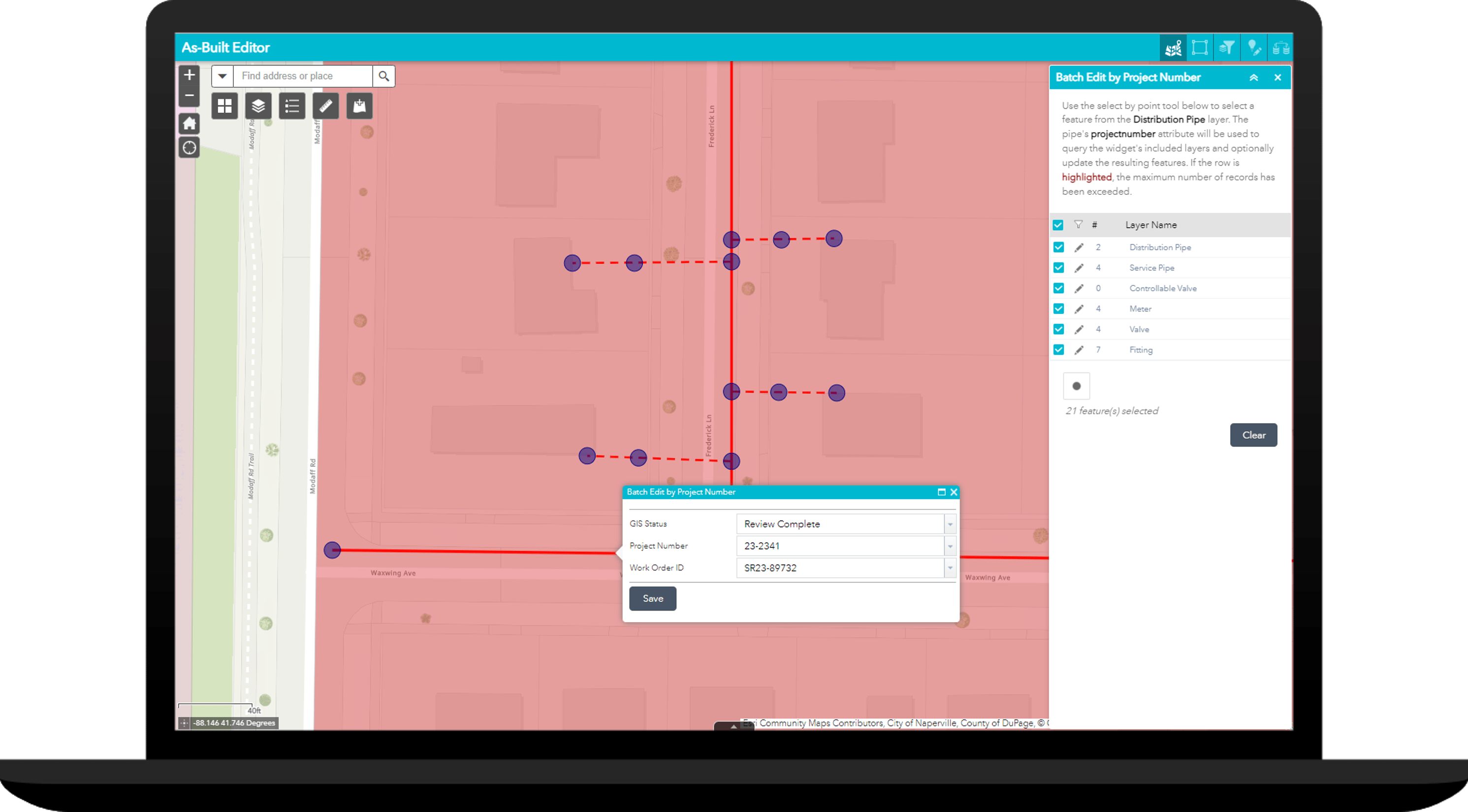Click the Layer Name column header
The width and height of the screenshot is (1468, 812).
tap(1150, 225)
